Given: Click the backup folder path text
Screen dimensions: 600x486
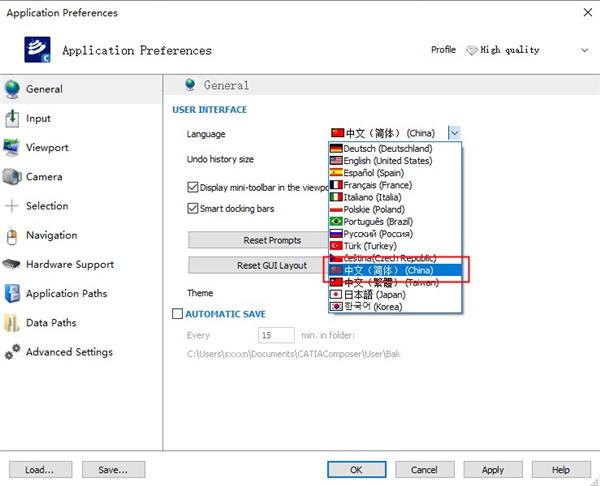Looking at the screenshot, I should [x=293, y=354].
